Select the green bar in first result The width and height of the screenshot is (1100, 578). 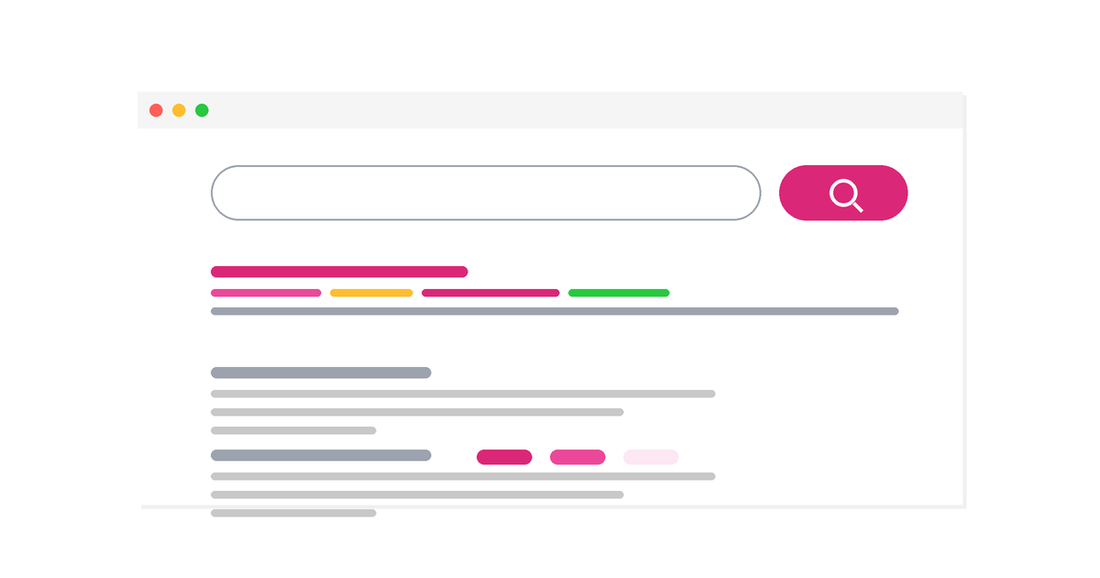619,293
